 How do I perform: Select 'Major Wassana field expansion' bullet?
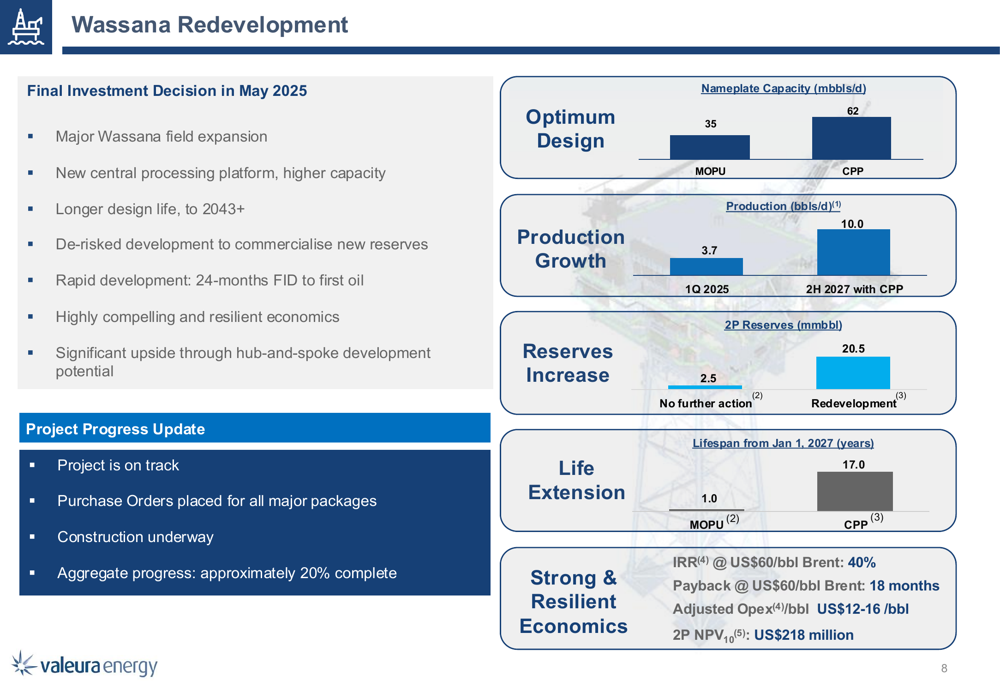(x=161, y=136)
